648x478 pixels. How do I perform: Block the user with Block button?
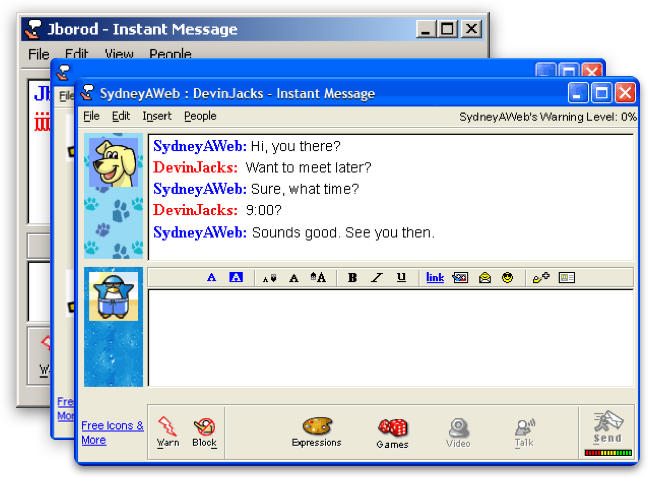click(205, 432)
